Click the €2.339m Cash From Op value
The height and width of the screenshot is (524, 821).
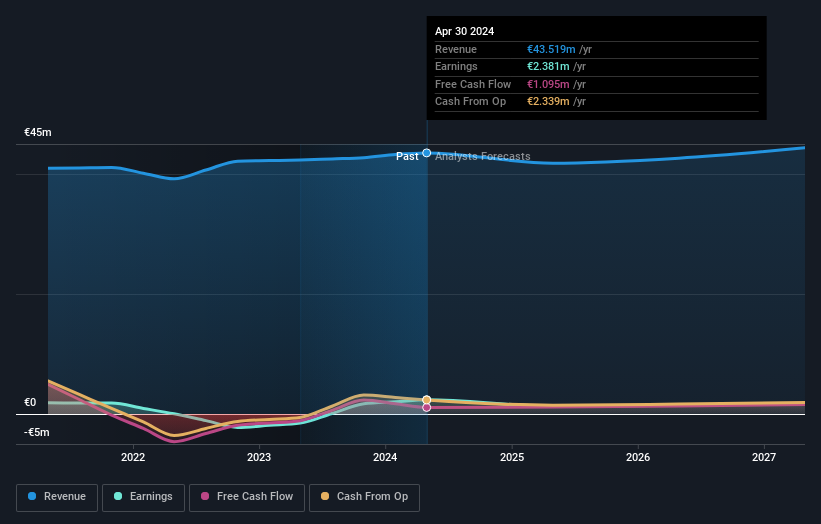pyautogui.click(x=548, y=102)
